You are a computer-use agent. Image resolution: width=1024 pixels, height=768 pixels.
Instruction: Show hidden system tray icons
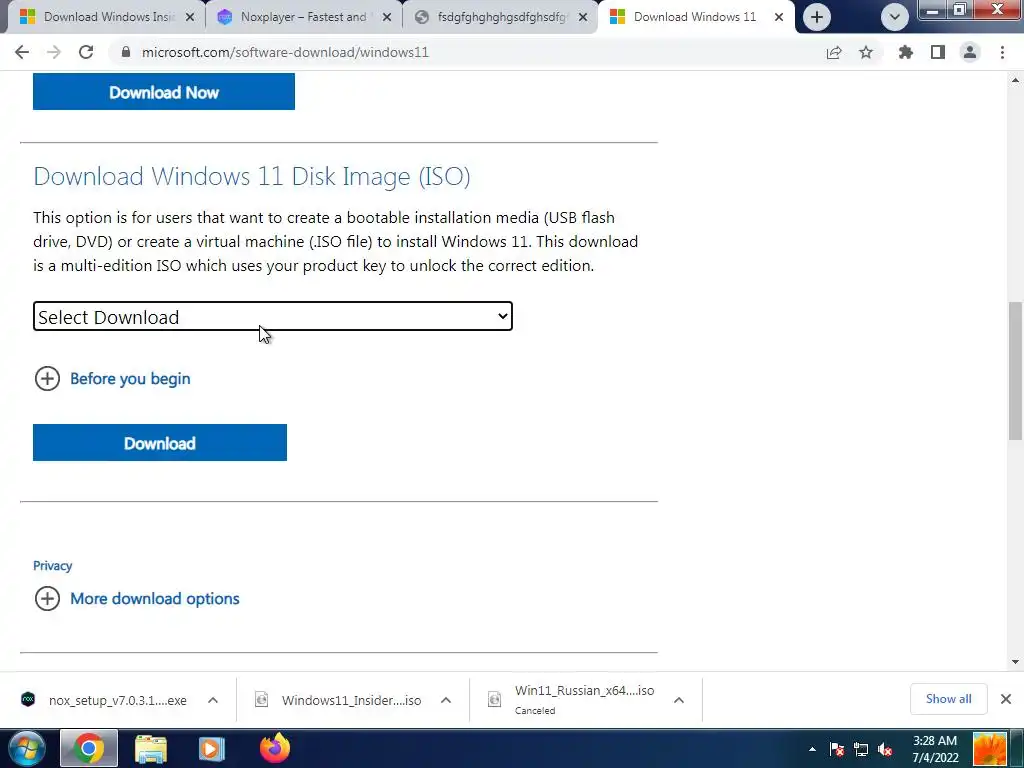point(812,749)
